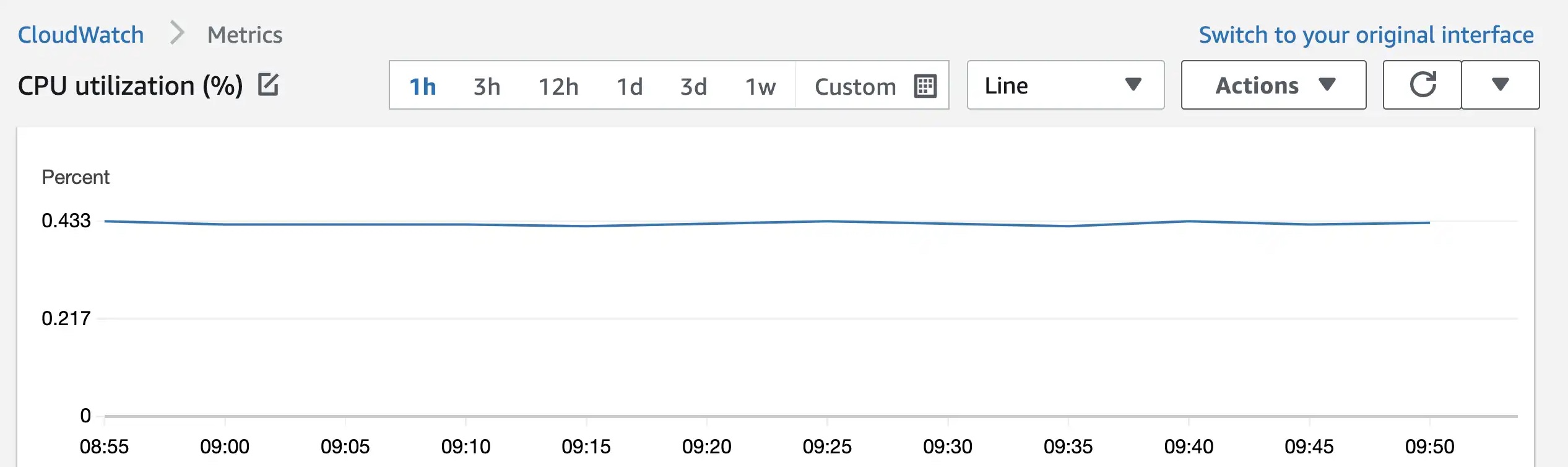1568x467 pixels.
Task: Click the Actions dropdown triangle icon
Action: coord(1327,86)
